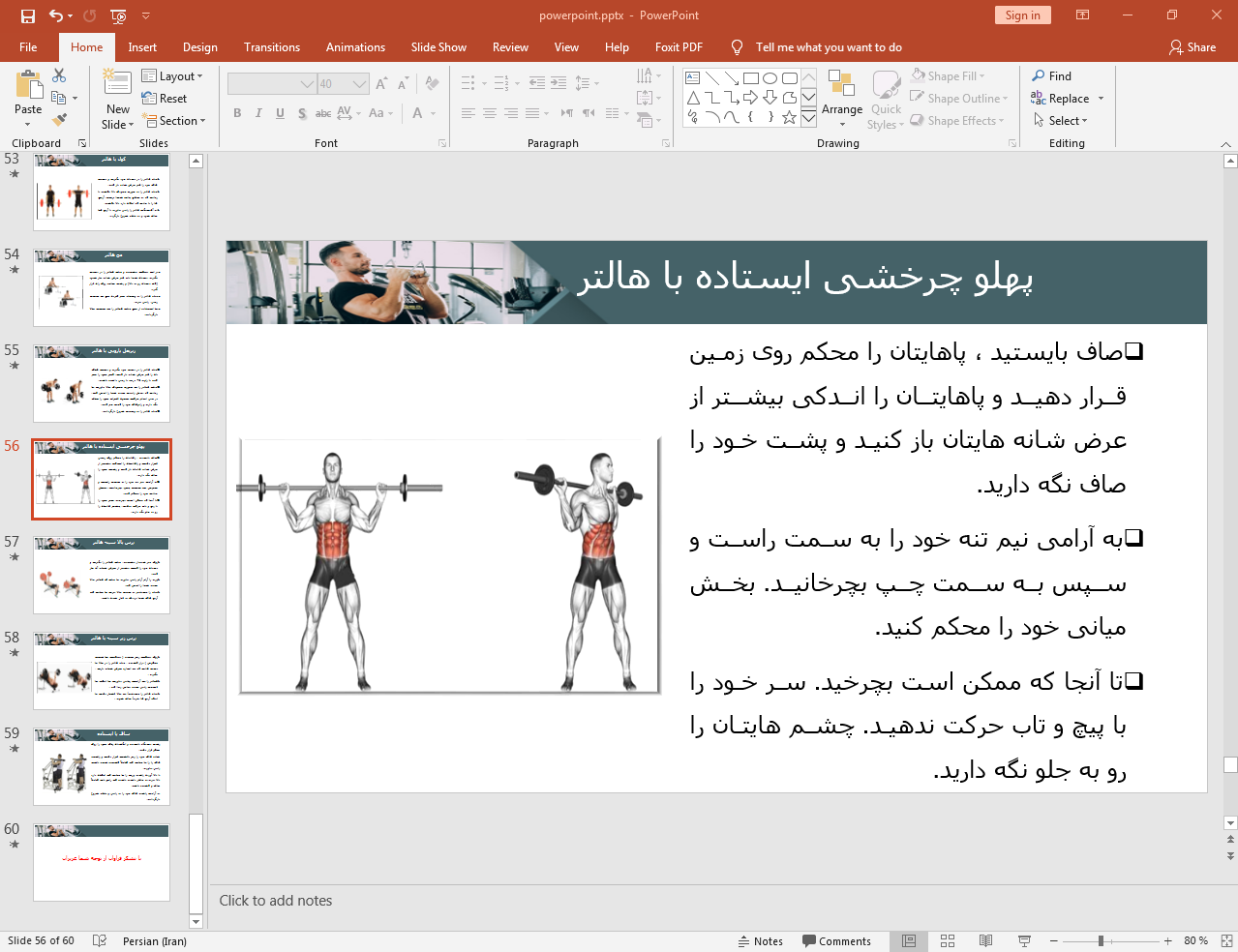Open the Section dropdown
1238x952 pixels.
tap(174, 121)
